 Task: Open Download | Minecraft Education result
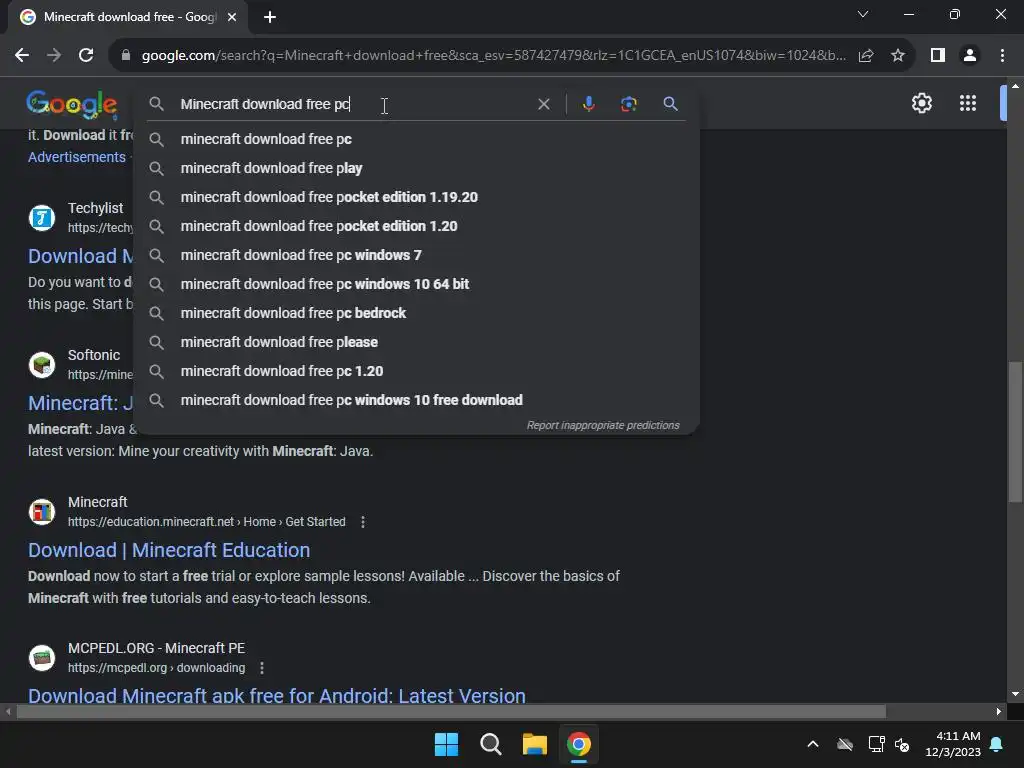click(x=169, y=550)
